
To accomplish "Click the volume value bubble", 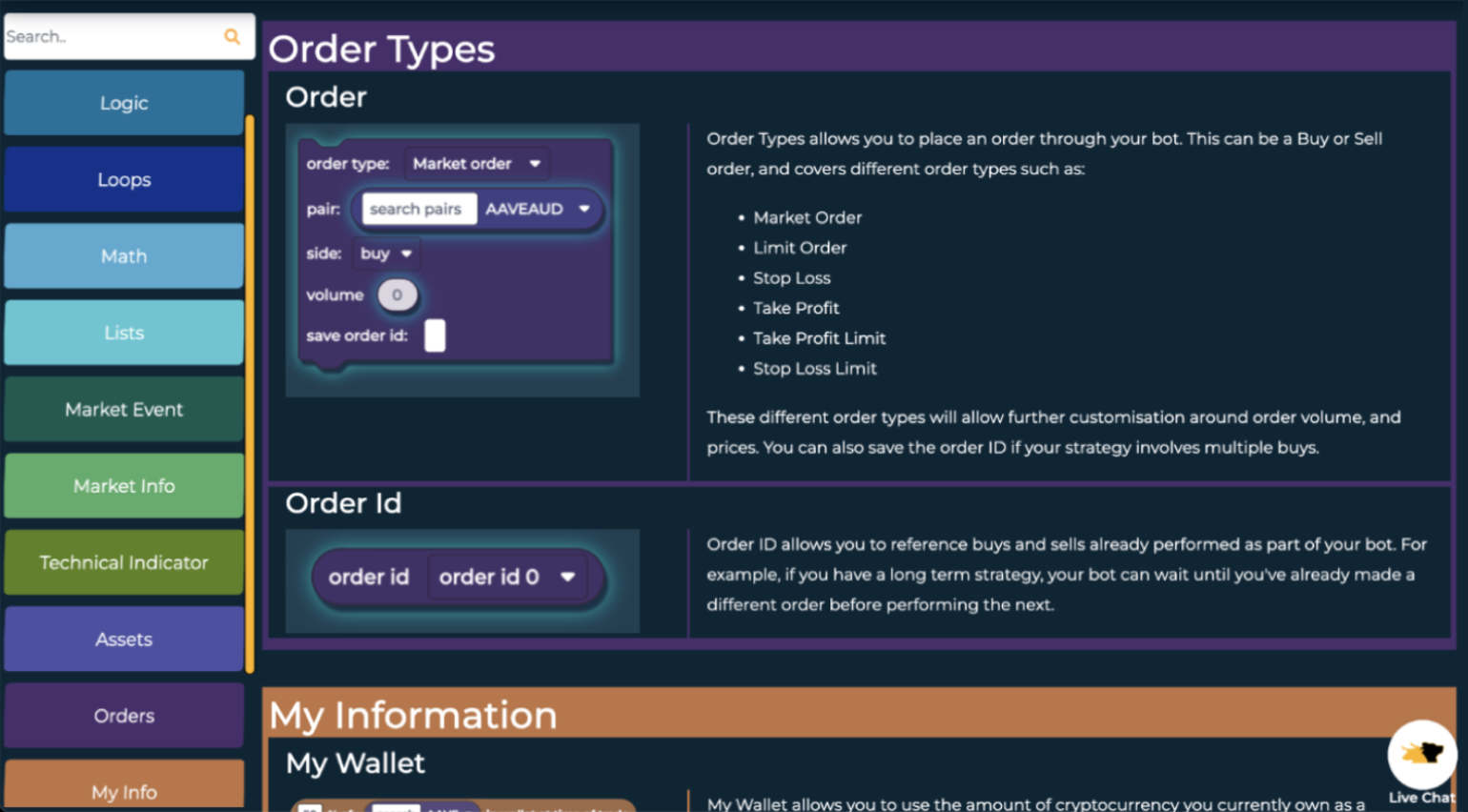I will 397,295.
